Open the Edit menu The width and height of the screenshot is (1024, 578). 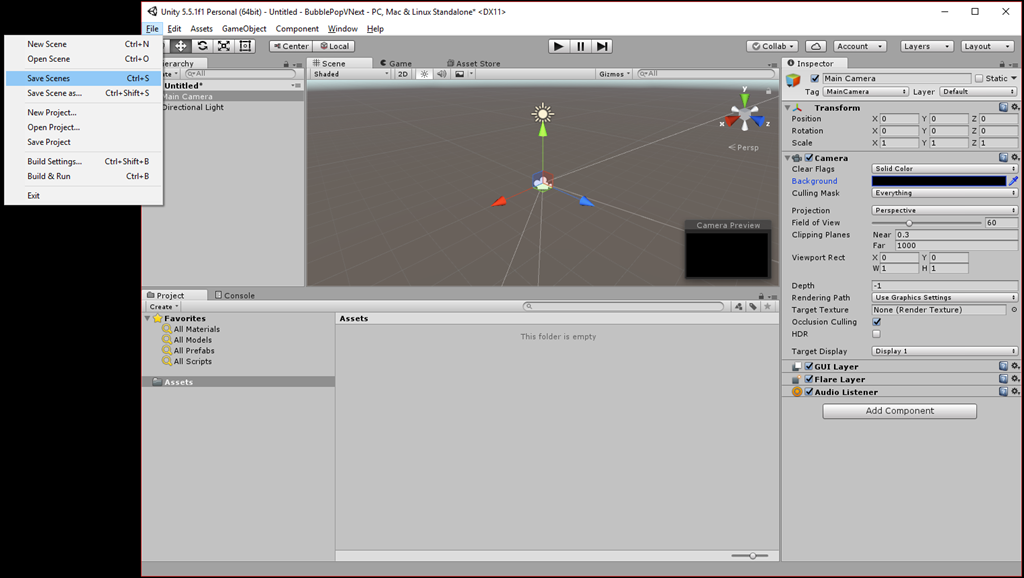(x=174, y=29)
